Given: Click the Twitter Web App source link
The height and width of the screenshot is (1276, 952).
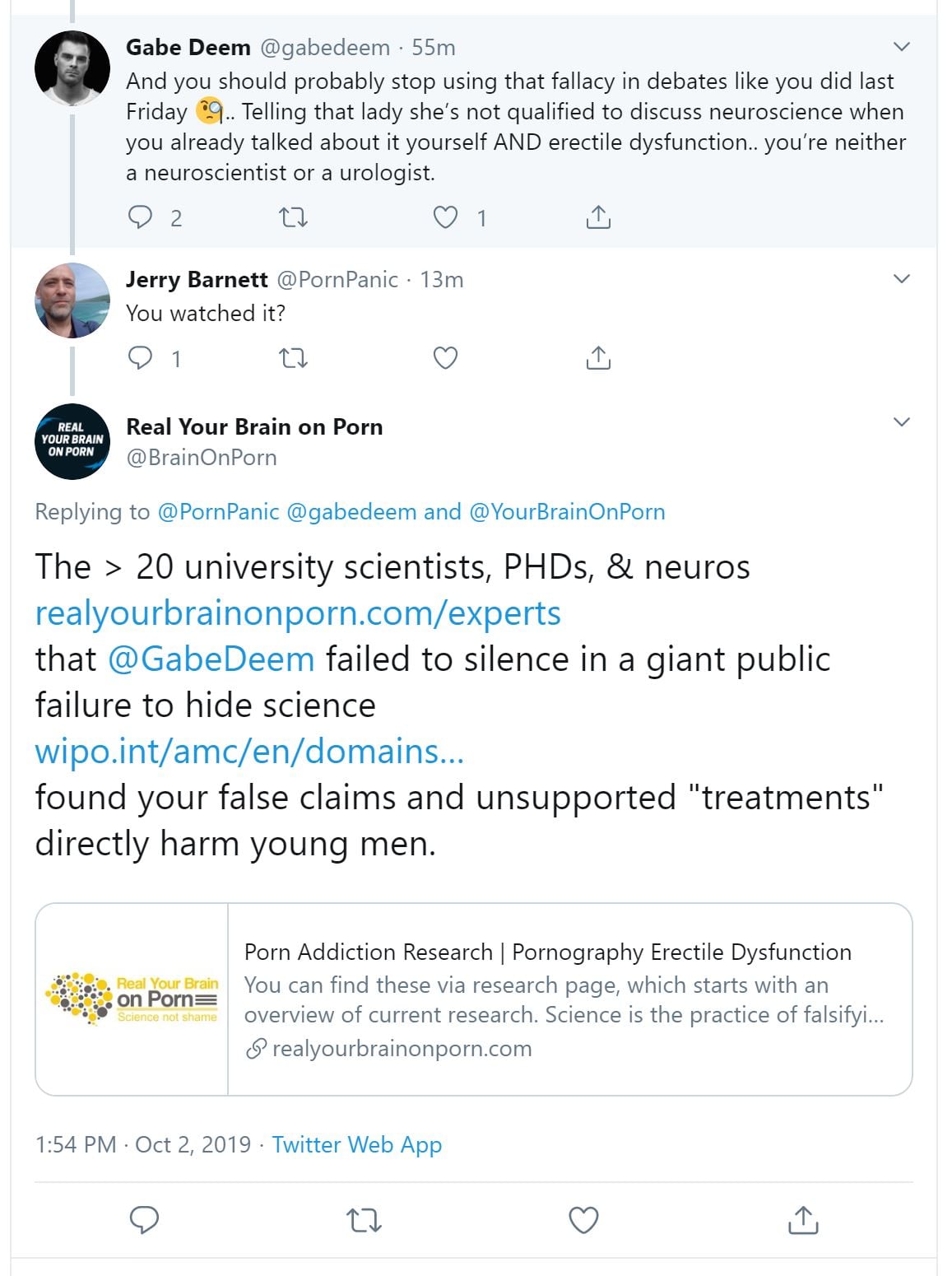Looking at the screenshot, I should (x=356, y=1144).
